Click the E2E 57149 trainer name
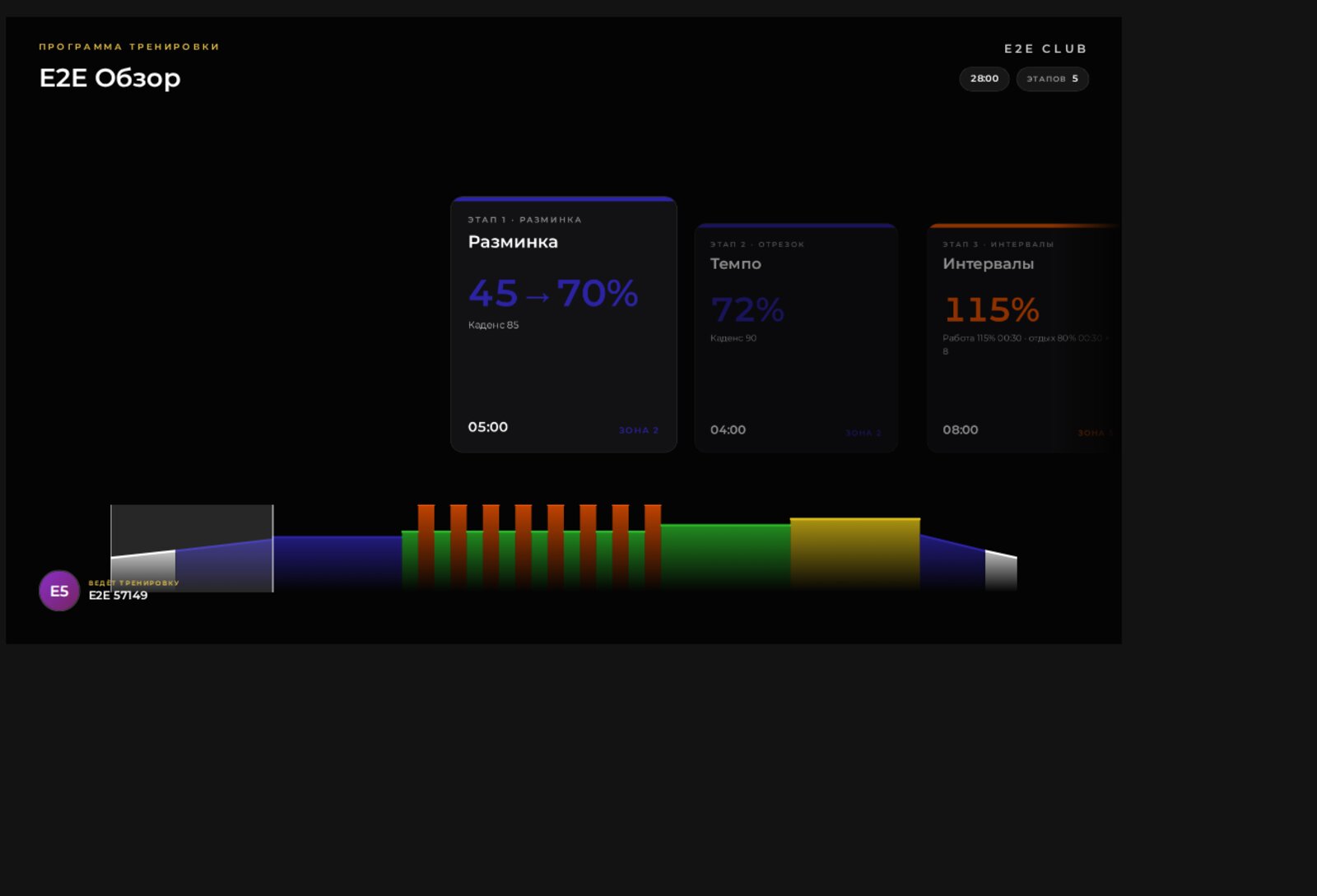This screenshot has height=896, width=1317. coord(119,596)
